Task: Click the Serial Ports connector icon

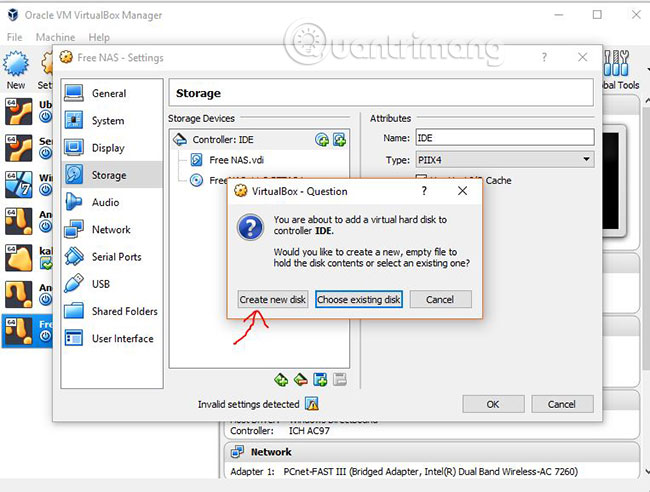Action: 74,256
